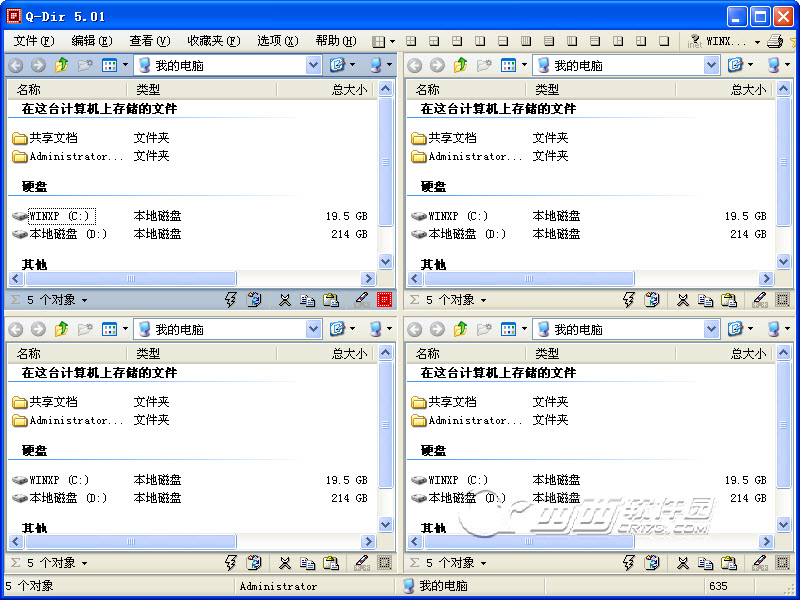Click the 类型 column header in bottom-left pane
Image resolution: width=800 pixels, height=600 pixels.
click(148, 353)
